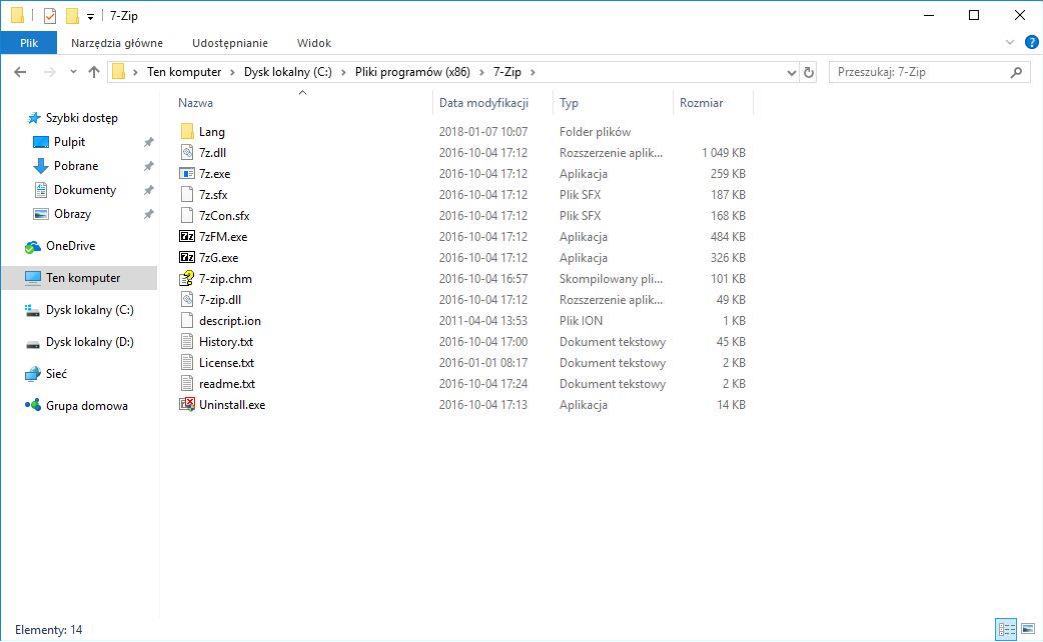Click the Obrazy sidebar icon
The image size is (1043, 642).
tap(41, 214)
